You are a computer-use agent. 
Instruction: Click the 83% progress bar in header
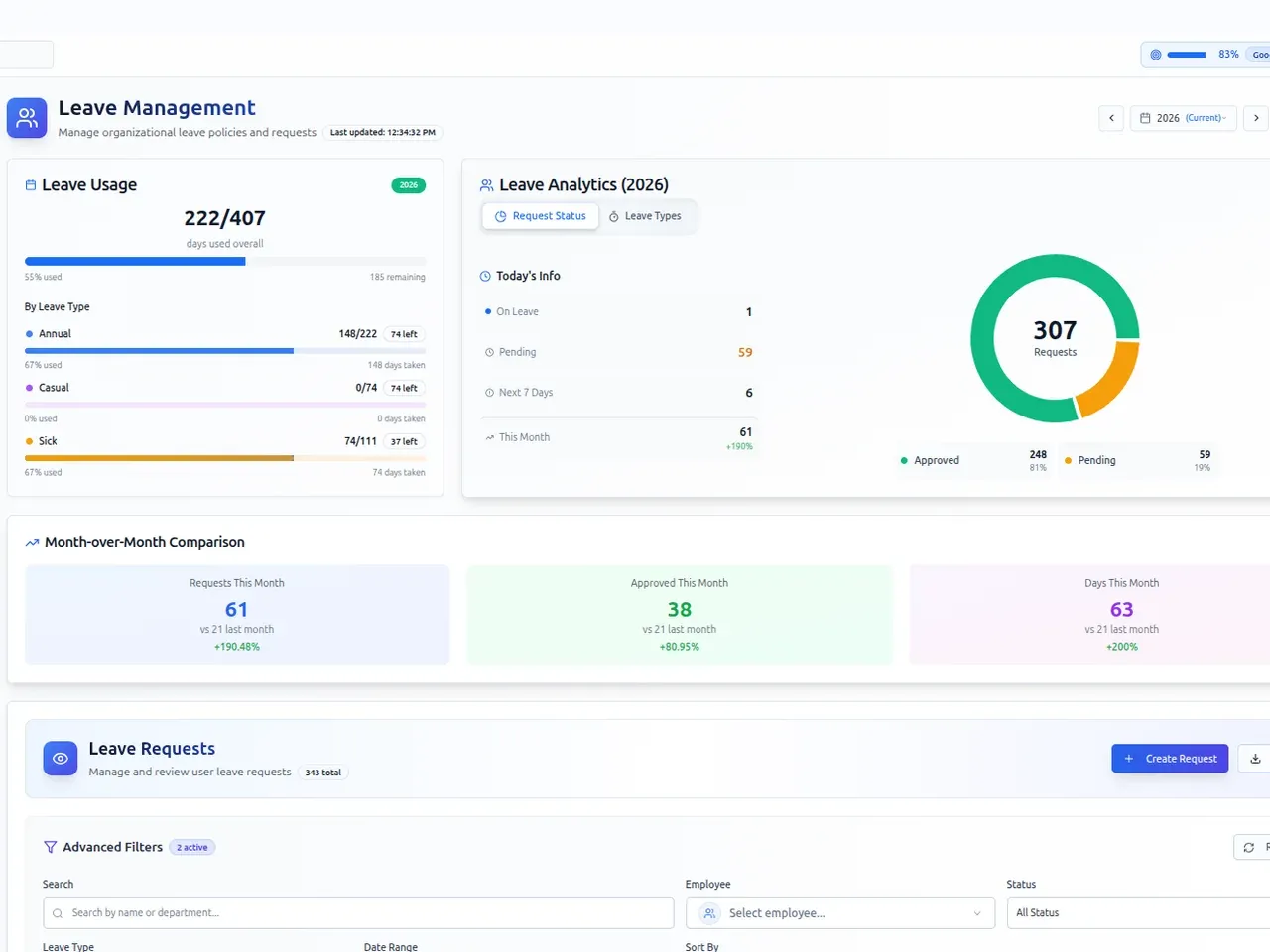click(1187, 55)
